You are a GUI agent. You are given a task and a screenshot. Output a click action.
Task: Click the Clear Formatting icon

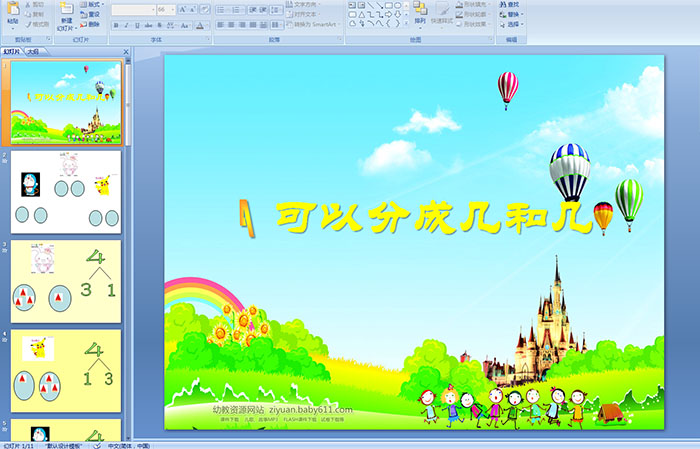[203, 9]
